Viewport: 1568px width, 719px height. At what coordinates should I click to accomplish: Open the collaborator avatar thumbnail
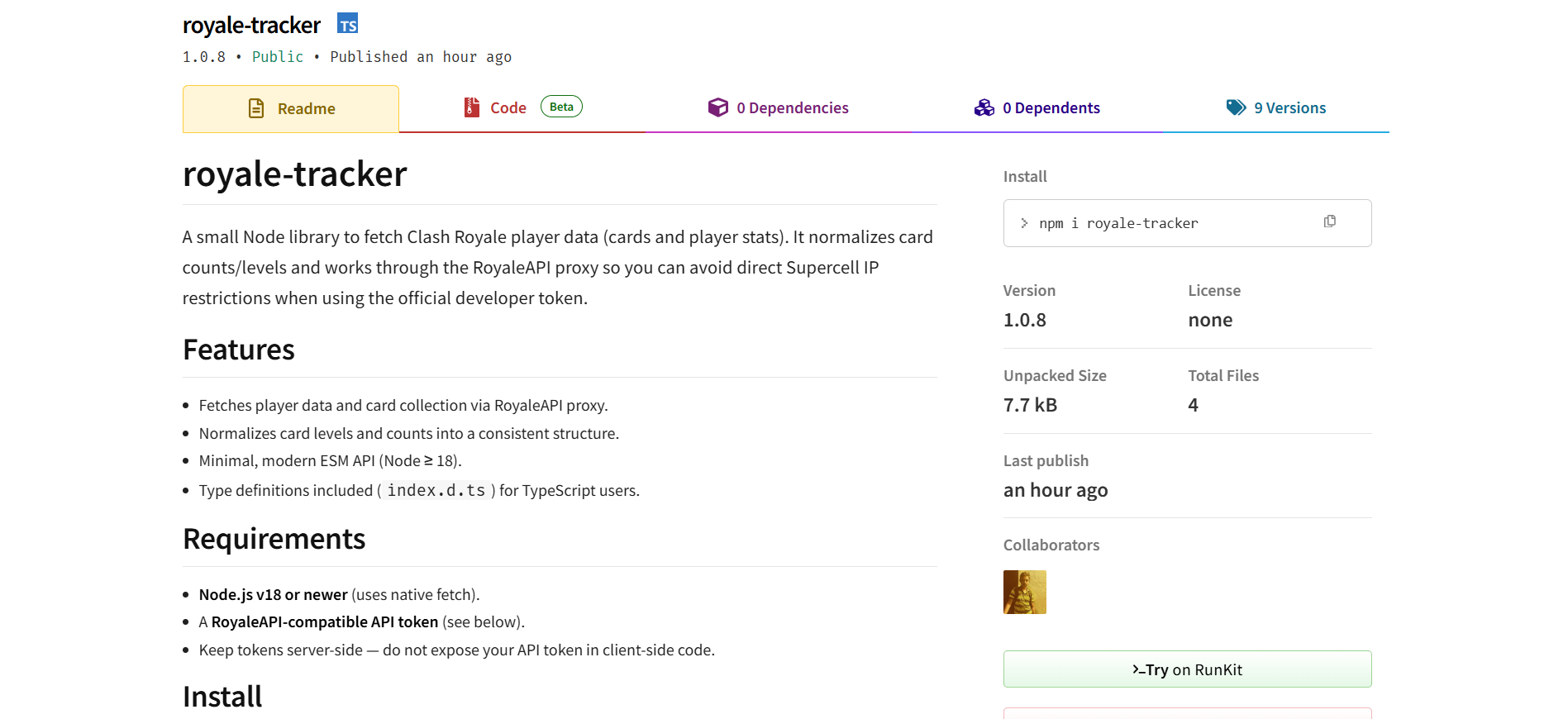(1024, 592)
